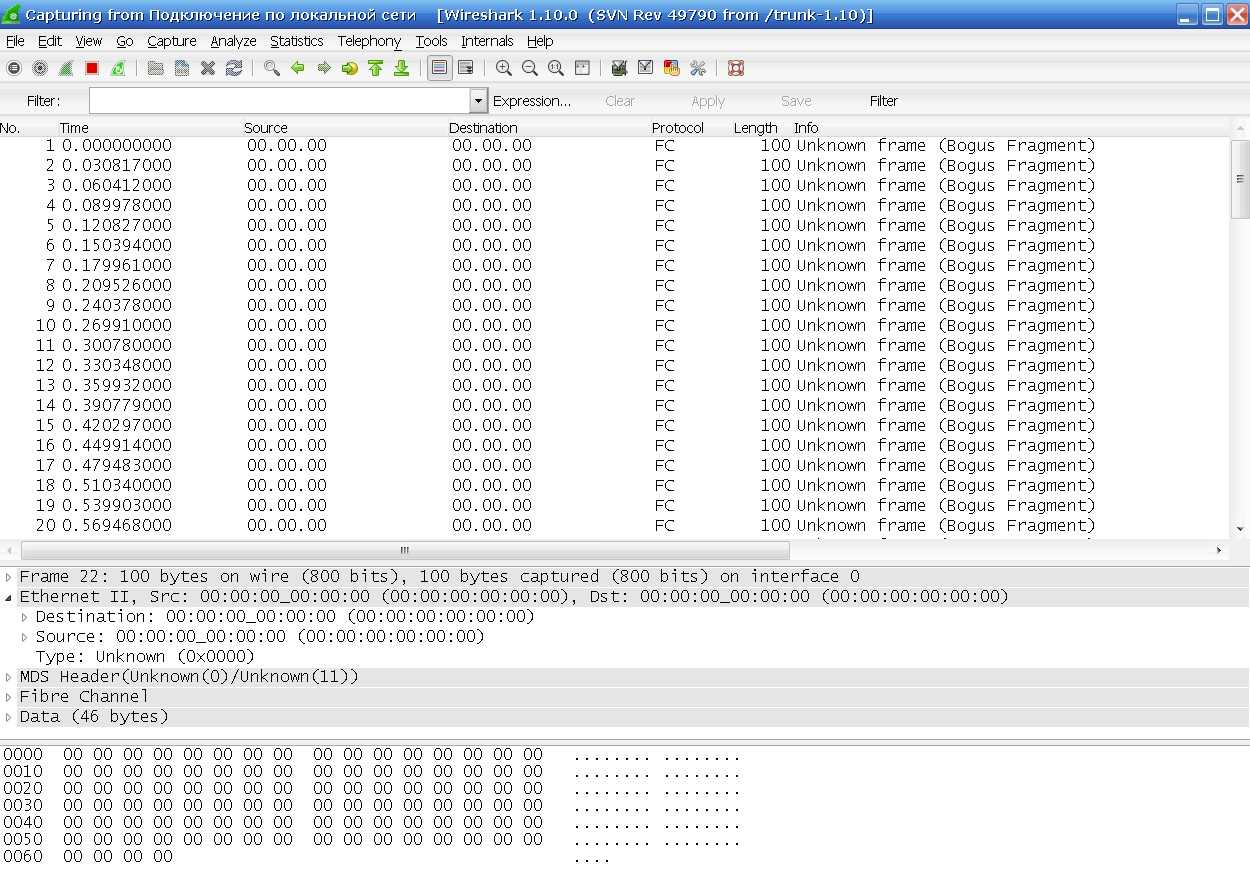Click the Filter button right of Save

(x=884, y=101)
